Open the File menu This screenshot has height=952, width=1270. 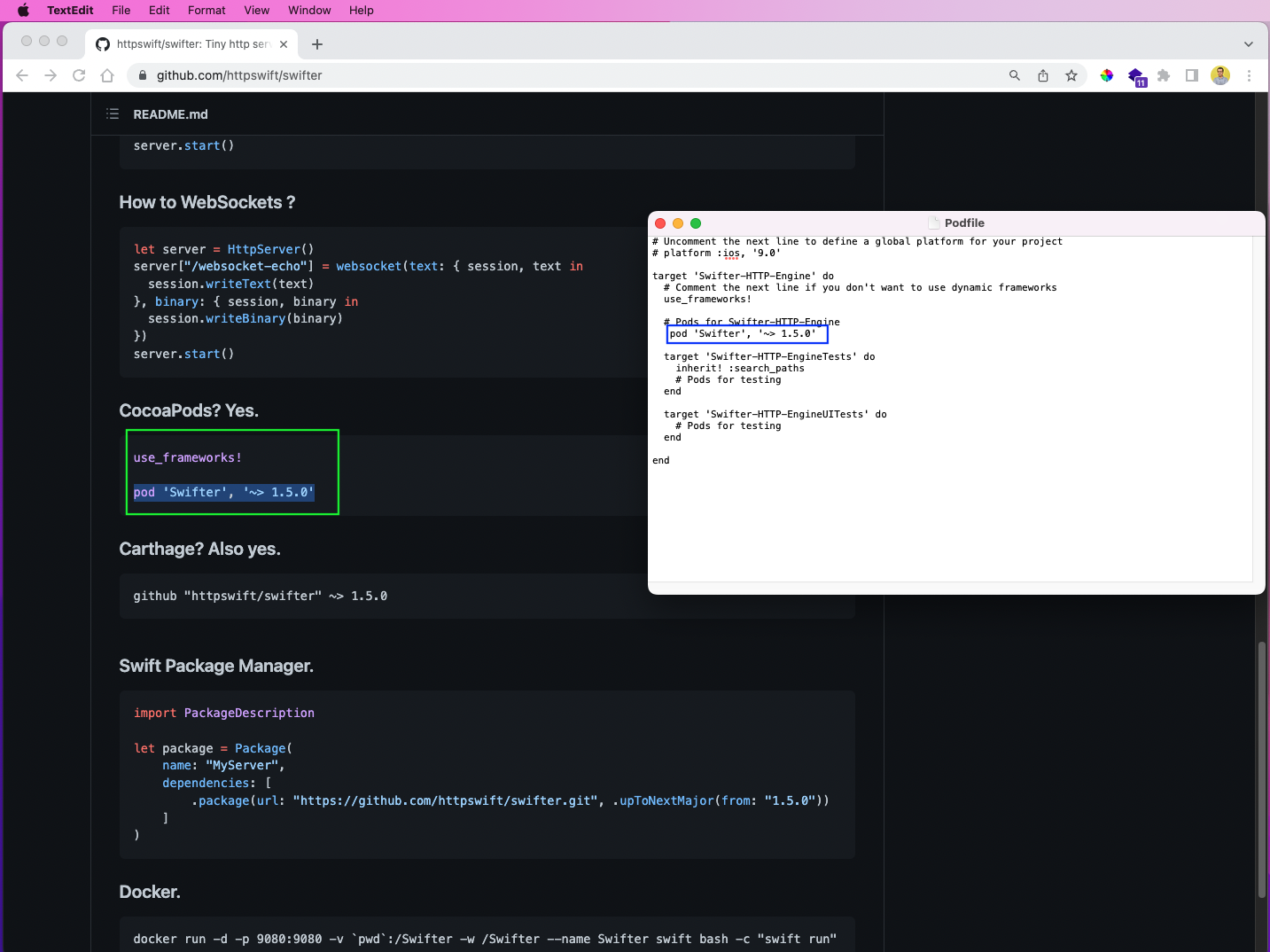coord(121,10)
